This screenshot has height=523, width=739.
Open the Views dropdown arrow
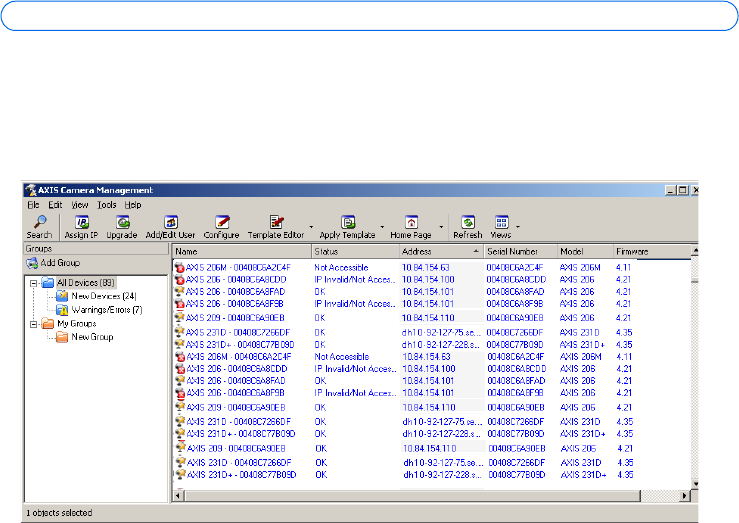[x=517, y=227]
